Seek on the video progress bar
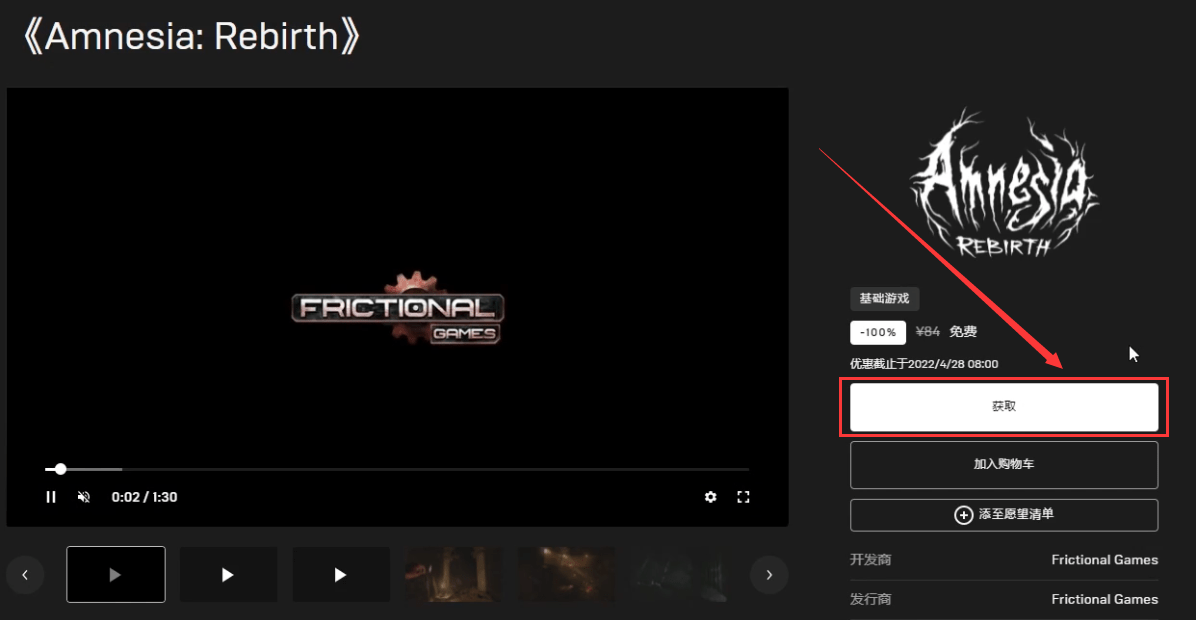This screenshot has height=620, width=1196. [x=397, y=469]
